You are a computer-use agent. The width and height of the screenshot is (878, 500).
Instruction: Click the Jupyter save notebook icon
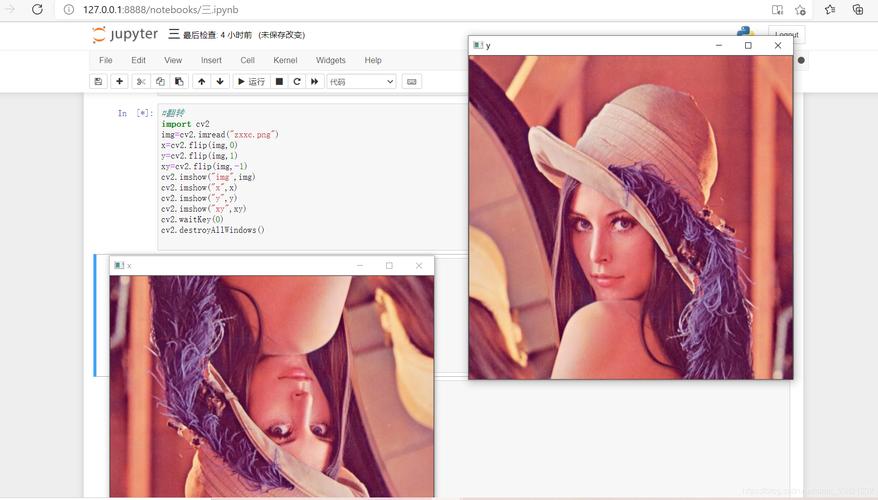[99, 82]
